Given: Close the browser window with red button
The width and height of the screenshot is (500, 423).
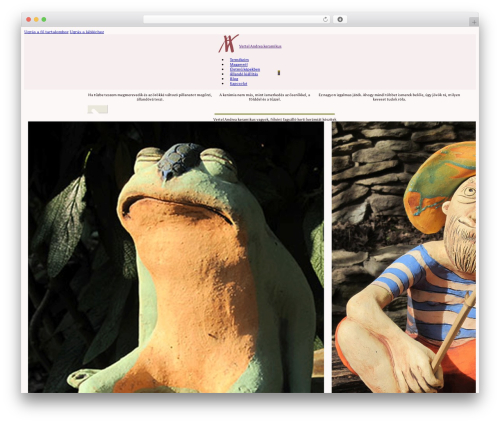Looking at the screenshot, I should [29, 19].
